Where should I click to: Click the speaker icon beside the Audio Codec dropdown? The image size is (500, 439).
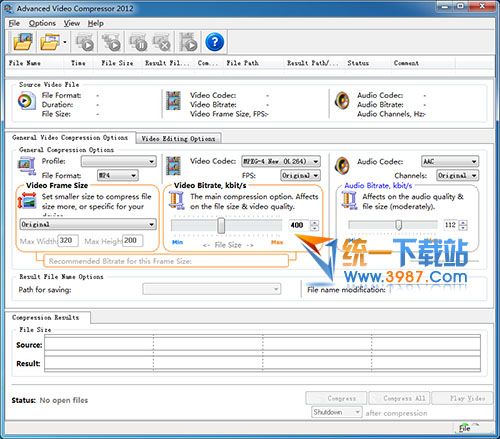pyautogui.click(x=342, y=165)
